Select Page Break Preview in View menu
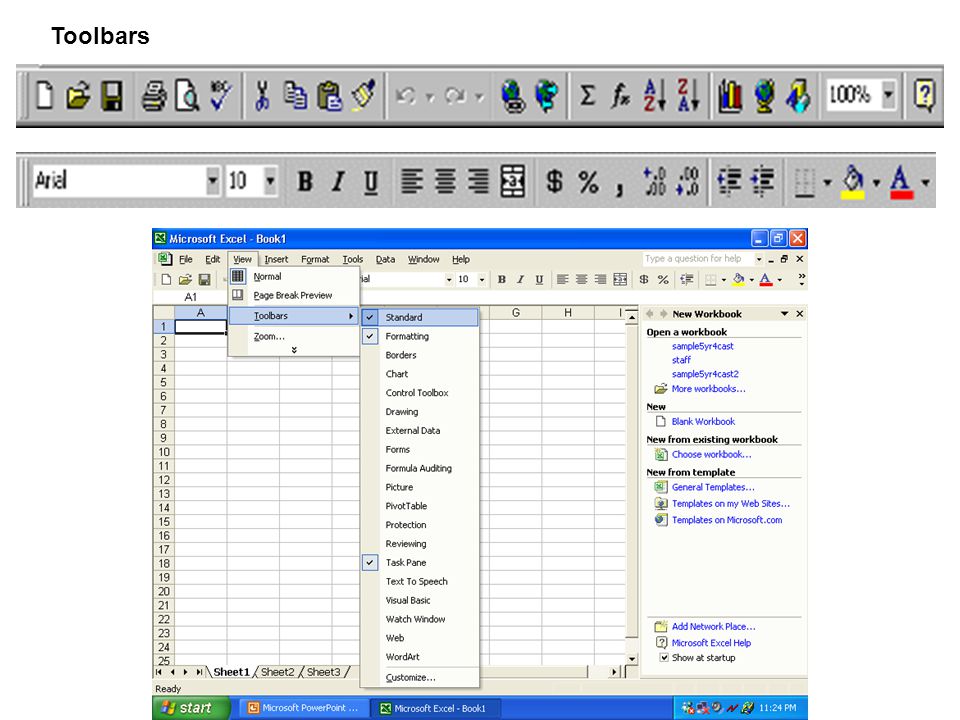Image resolution: width=960 pixels, height=720 pixels. [x=293, y=295]
